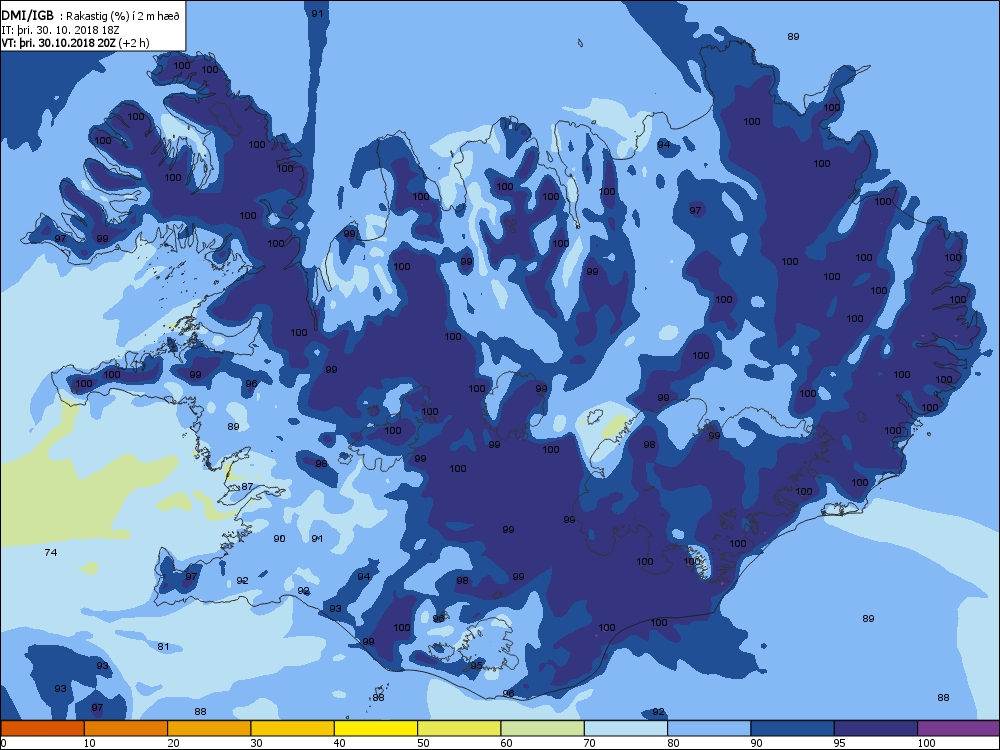Click the legend tick label 30
Image resolution: width=1000 pixels, height=750 pixels.
(256, 743)
